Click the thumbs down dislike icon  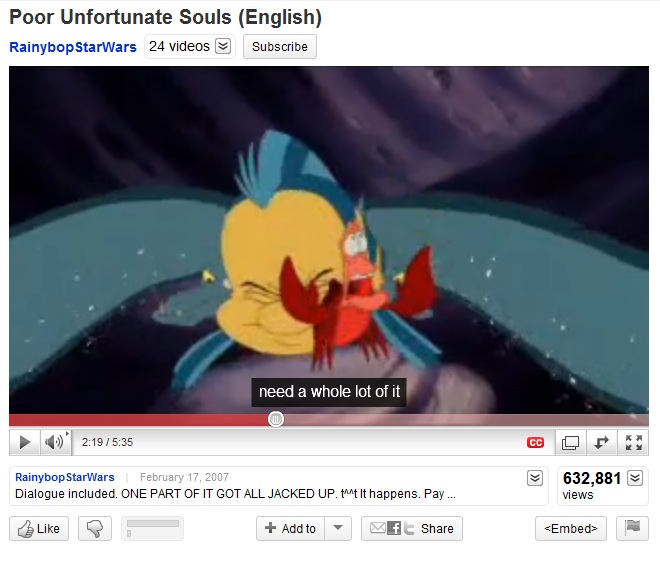point(95,528)
